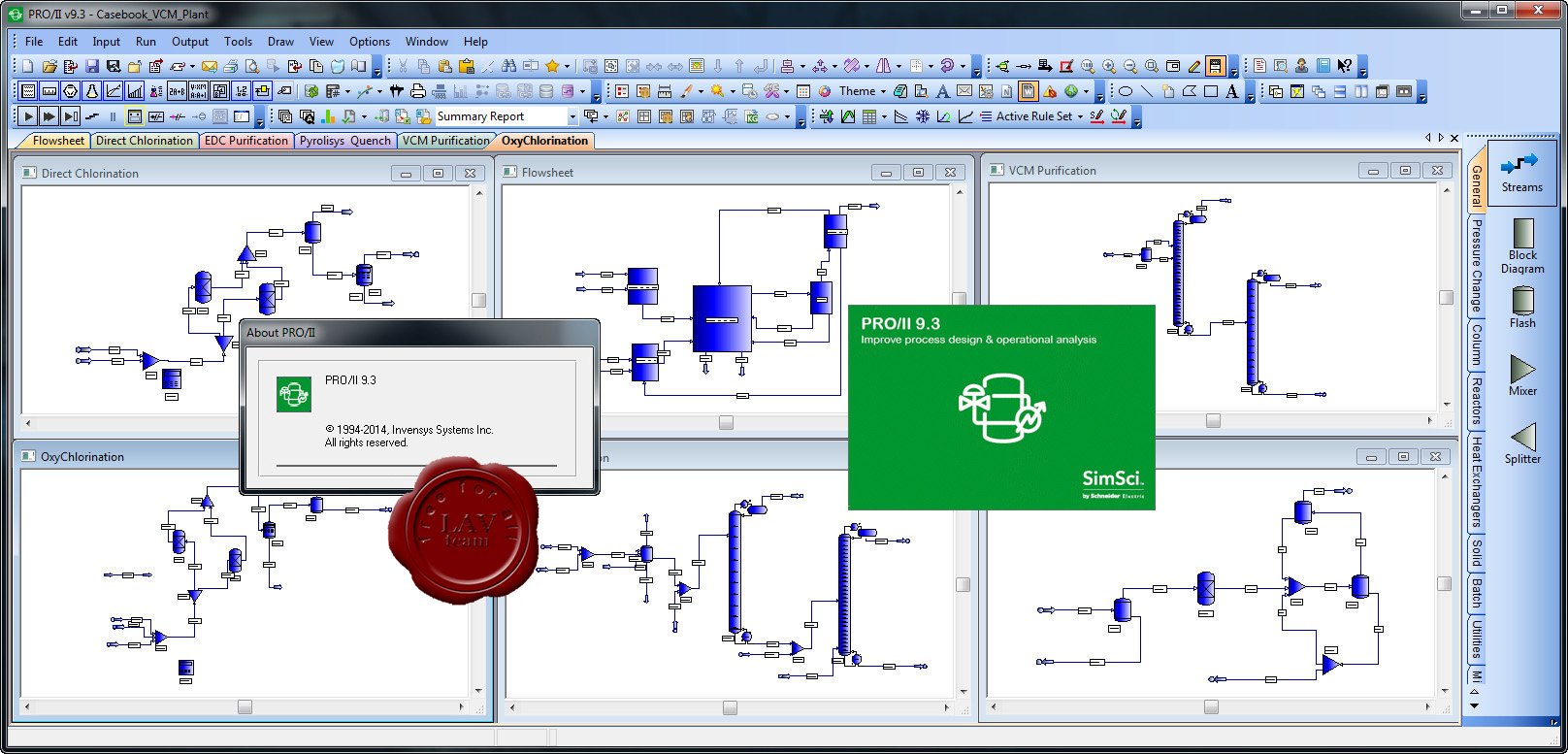Viewport: 1568px width, 754px height.
Task: Click the envelope mail icon in top toolbar
Action: [x=209, y=66]
